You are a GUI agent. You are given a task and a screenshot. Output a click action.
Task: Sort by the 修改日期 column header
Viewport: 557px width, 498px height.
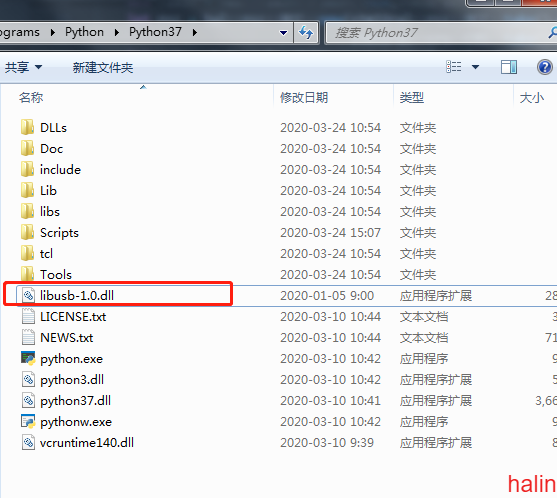click(304, 97)
